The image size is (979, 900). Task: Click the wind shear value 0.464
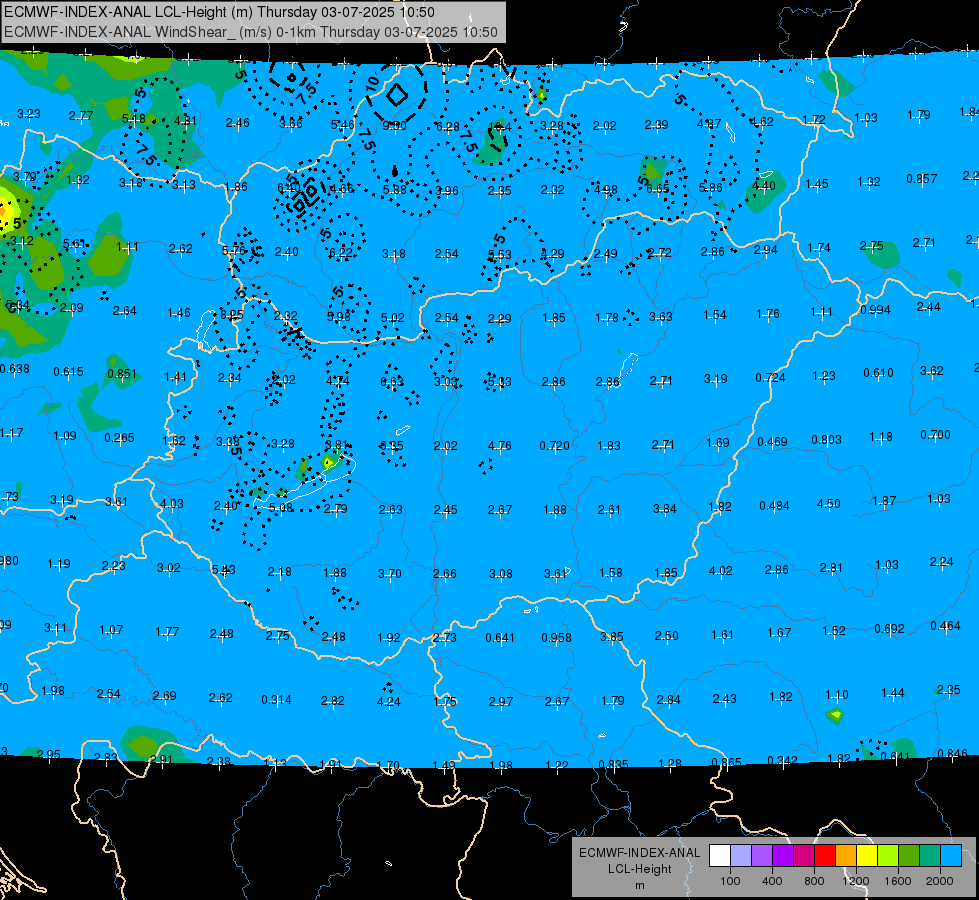pos(945,626)
